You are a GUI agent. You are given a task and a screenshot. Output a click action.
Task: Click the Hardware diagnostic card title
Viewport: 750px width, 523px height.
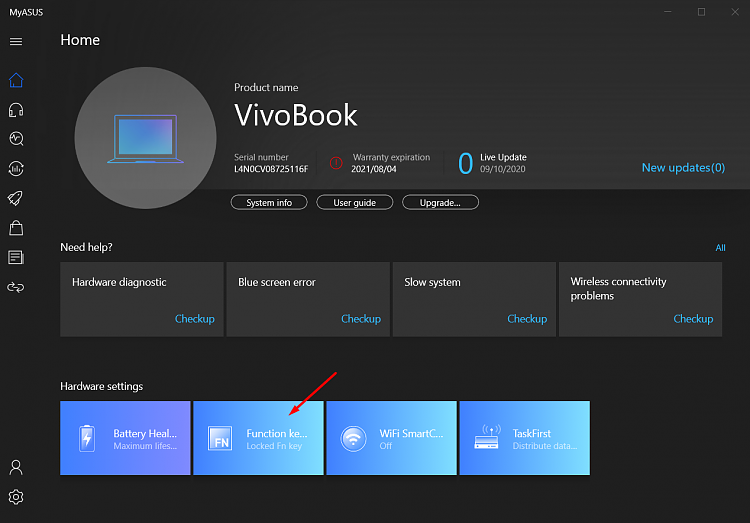119,282
